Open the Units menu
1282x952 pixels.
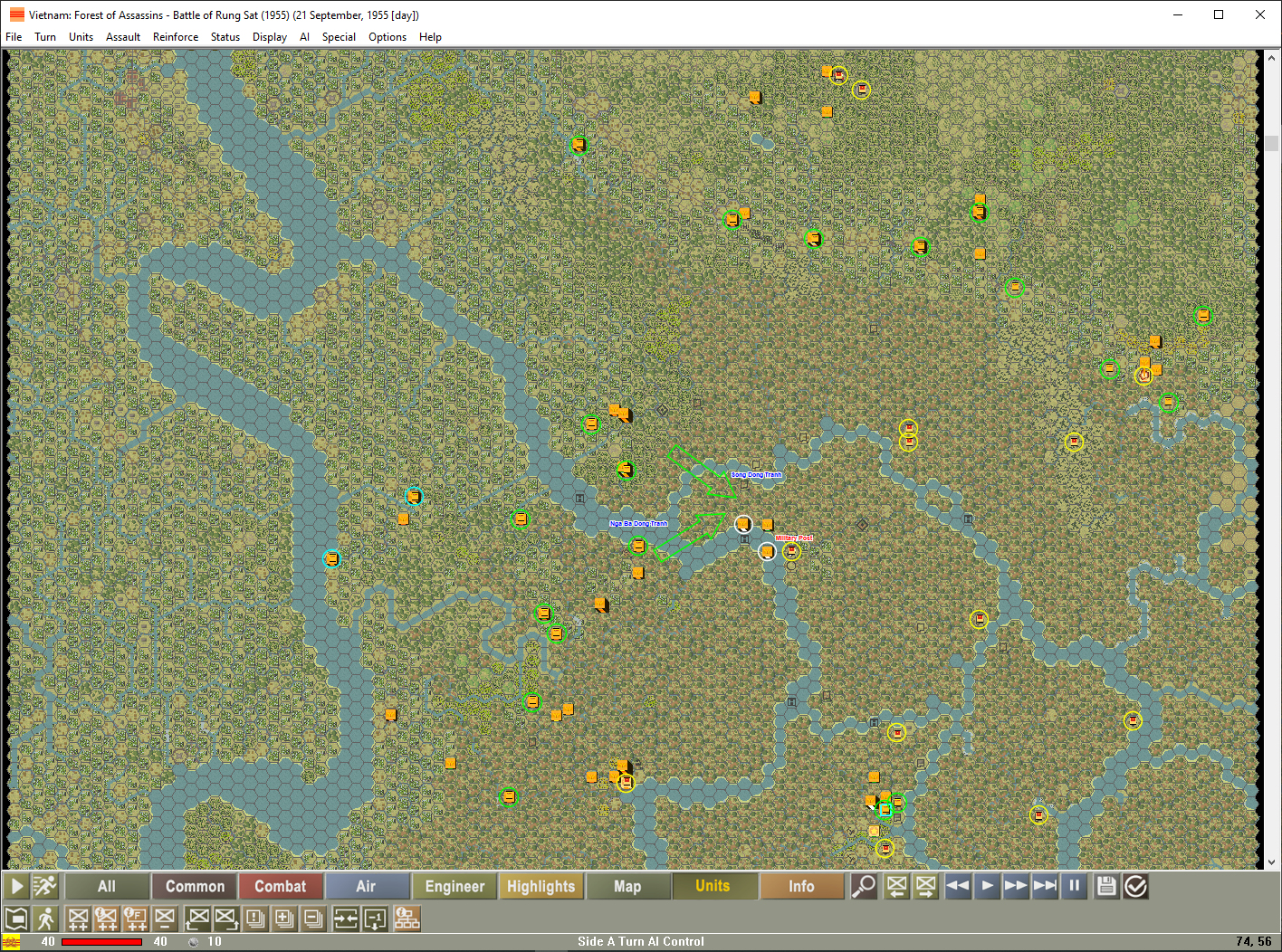coord(81,37)
